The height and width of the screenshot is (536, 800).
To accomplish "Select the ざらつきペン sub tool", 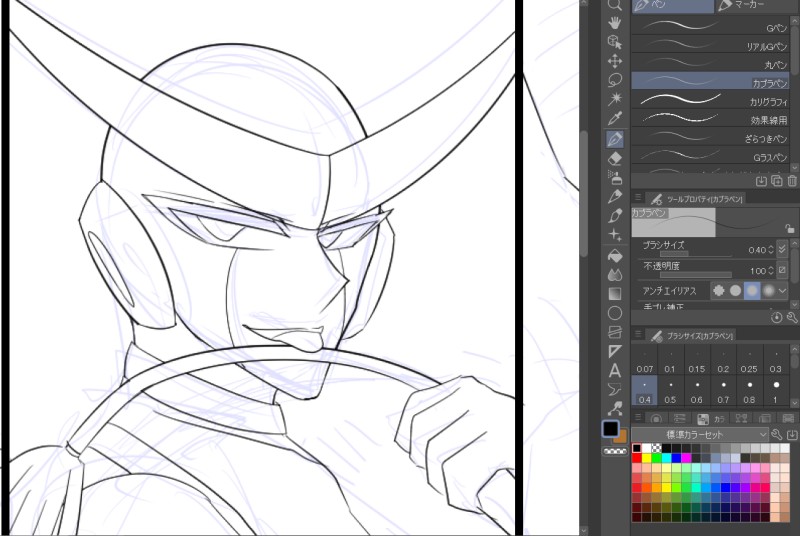I will 710,137.
